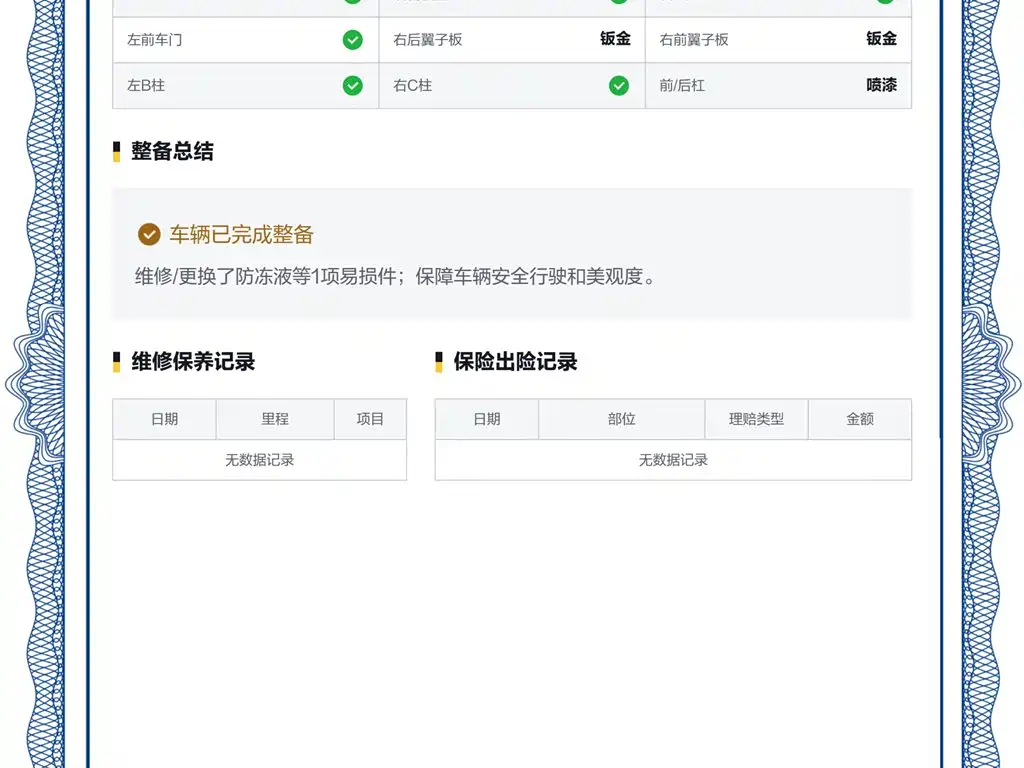Click green checkmark beside 左B柱
1024x768 pixels.
tap(353, 86)
